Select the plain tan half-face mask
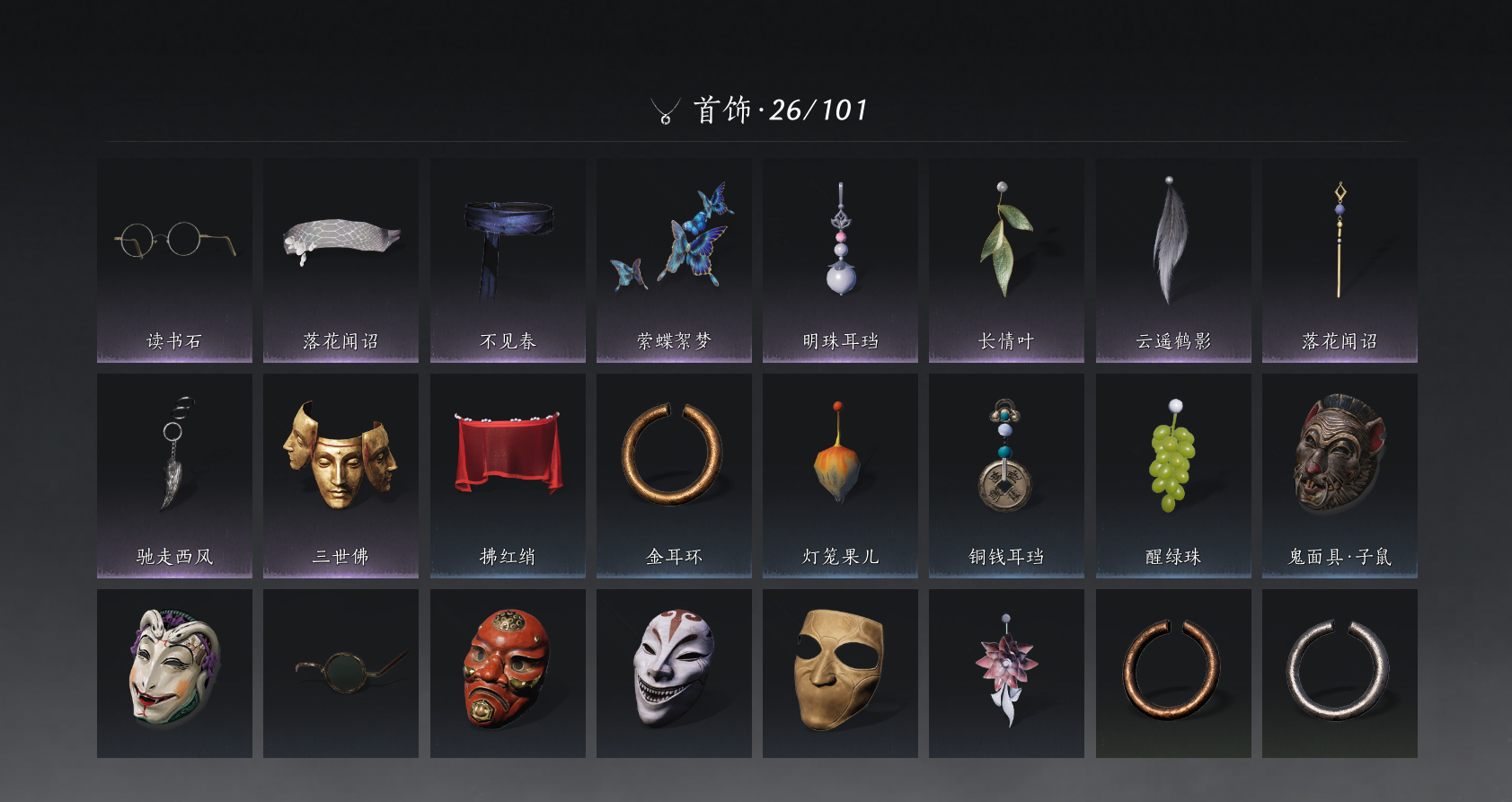Viewport: 1512px width, 802px height. click(x=840, y=674)
